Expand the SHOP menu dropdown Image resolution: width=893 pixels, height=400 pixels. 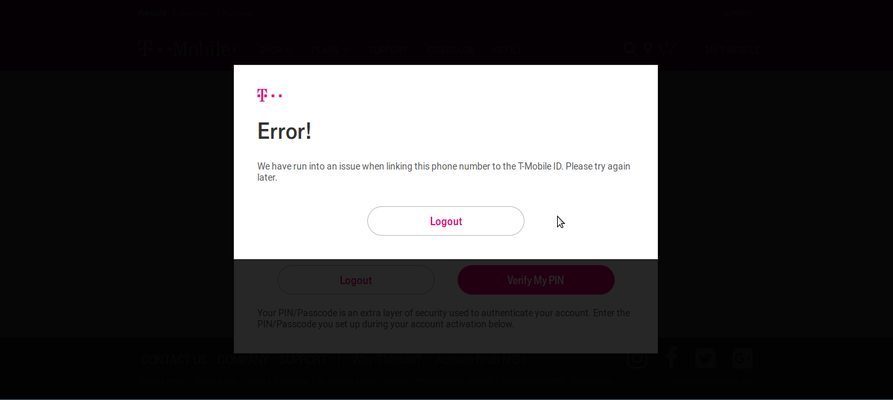(x=275, y=50)
